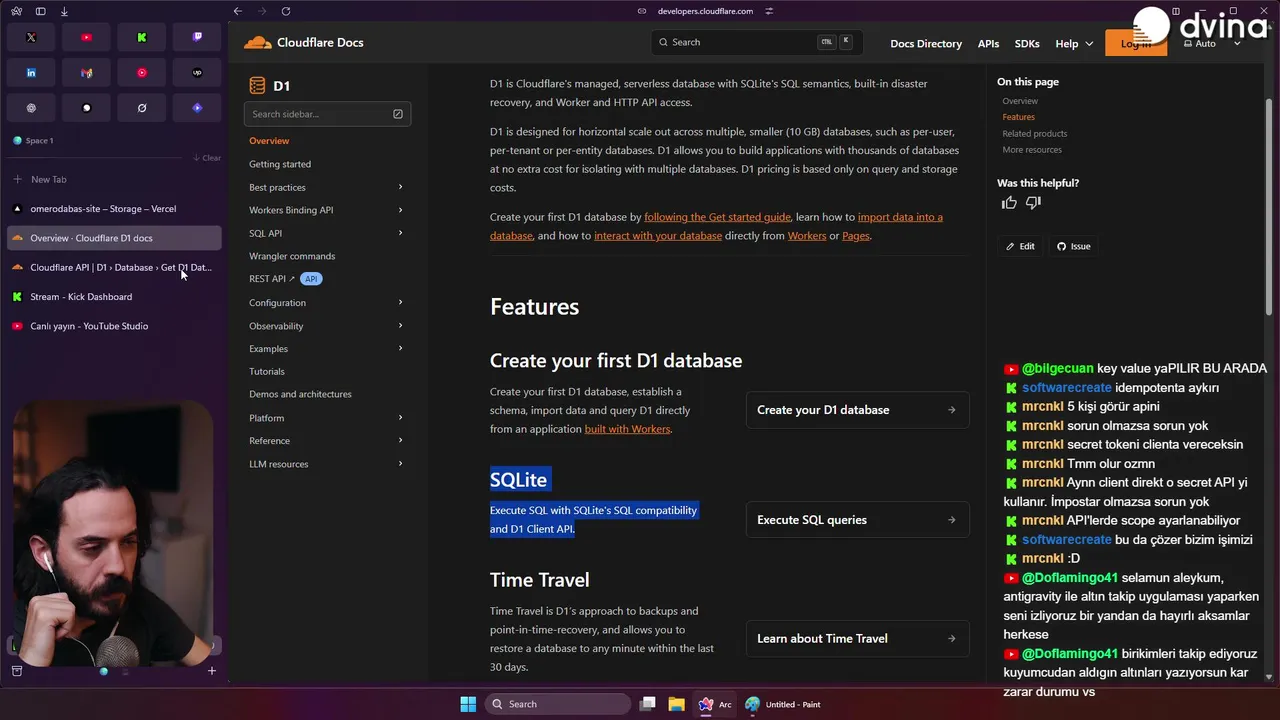
Task: Toggle the Arc sidebar visibility icon
Action: 40,11
